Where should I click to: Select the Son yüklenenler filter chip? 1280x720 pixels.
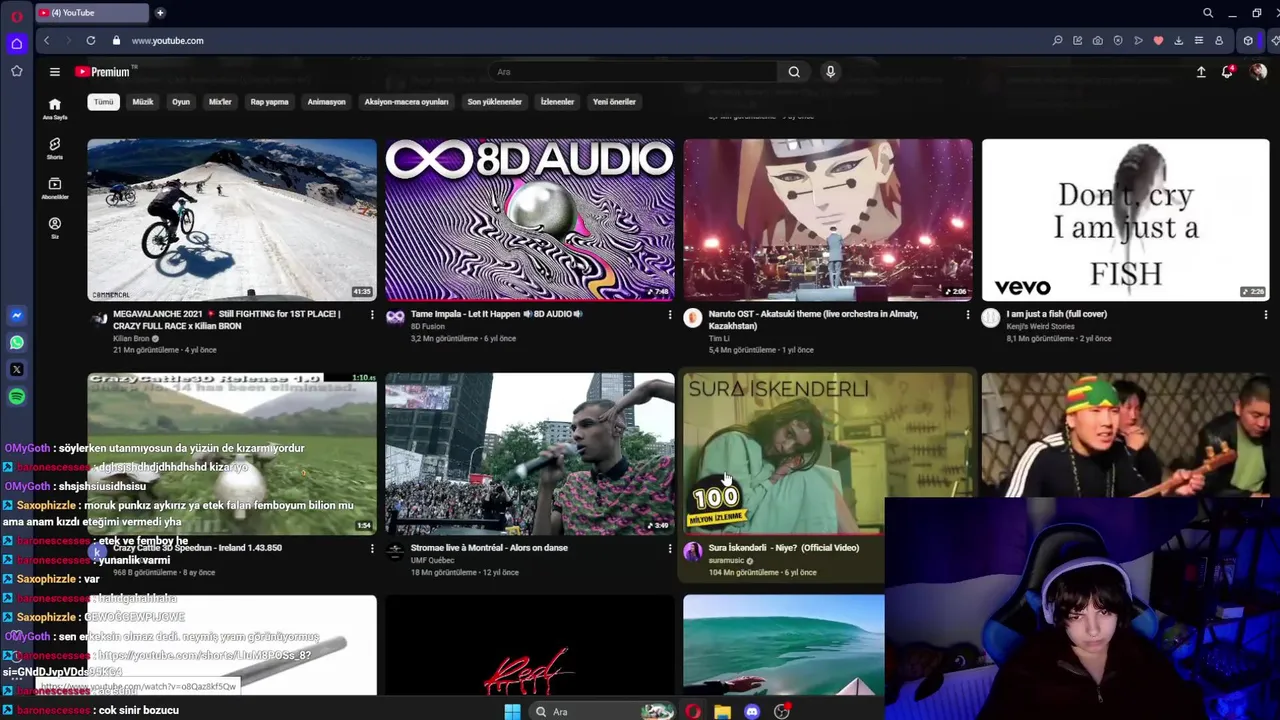pyautogui.click(x=494, y=102)
